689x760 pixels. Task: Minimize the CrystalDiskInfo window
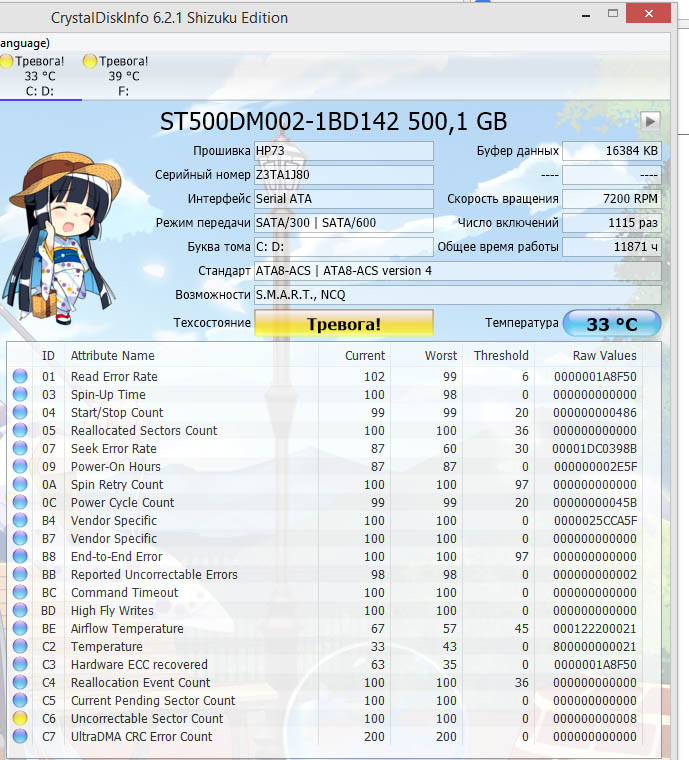(586, 15)
